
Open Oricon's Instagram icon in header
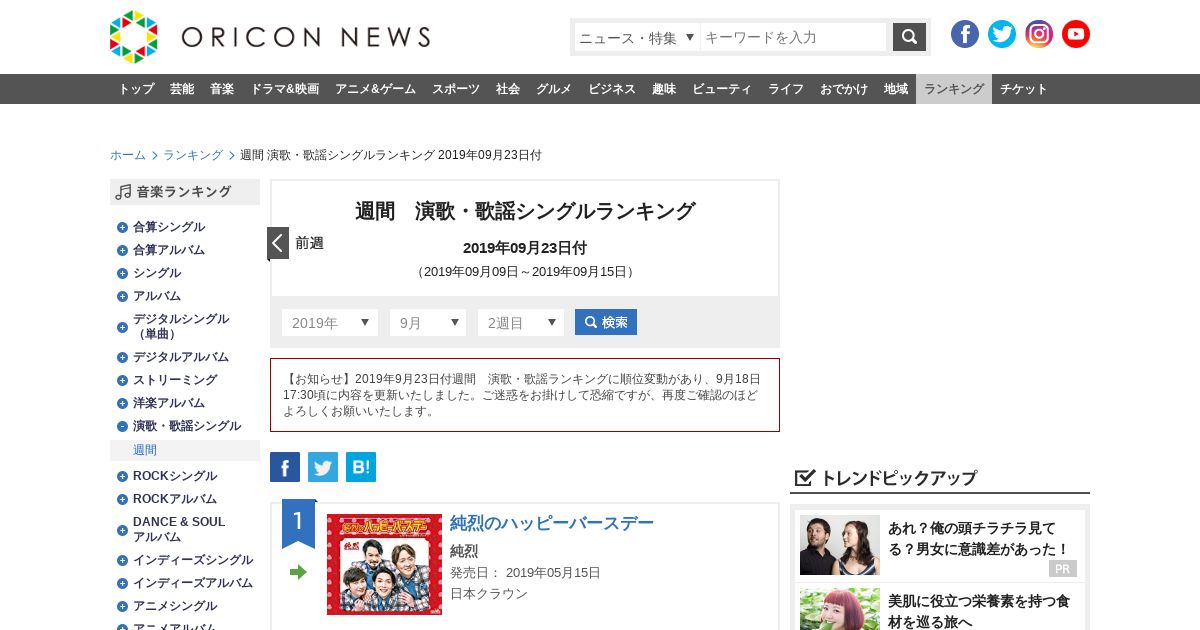coord(1039,34)
